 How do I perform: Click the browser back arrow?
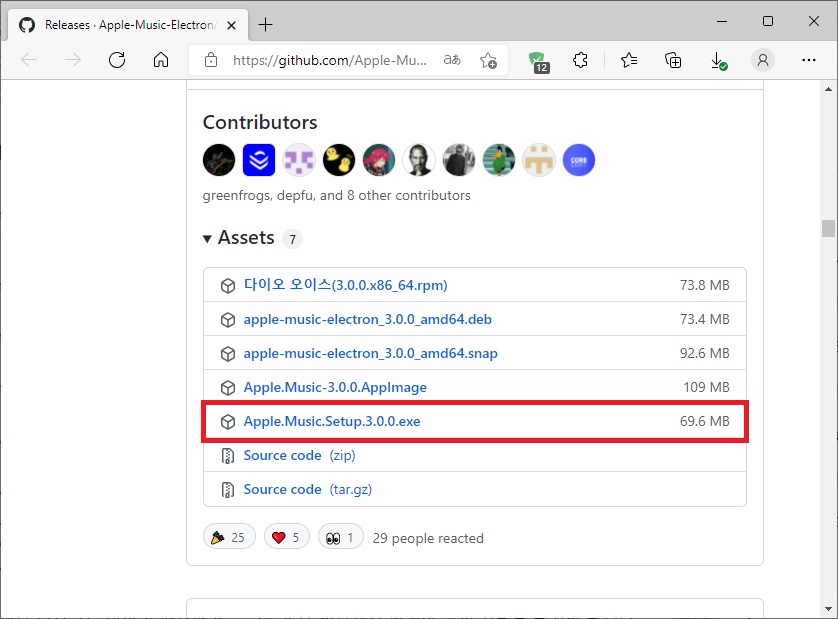point(29,60)
